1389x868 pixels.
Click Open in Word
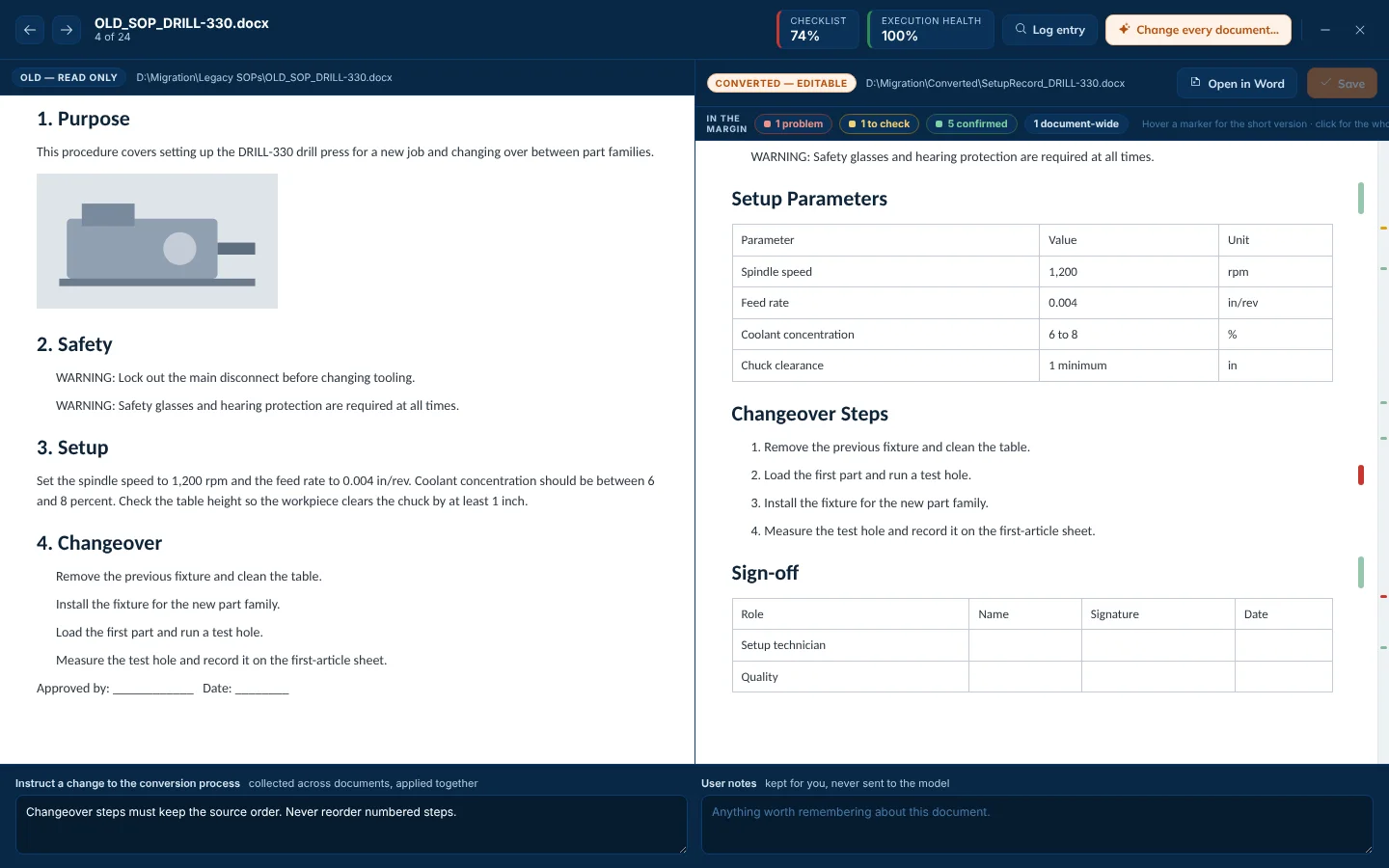coord(1238,83)
